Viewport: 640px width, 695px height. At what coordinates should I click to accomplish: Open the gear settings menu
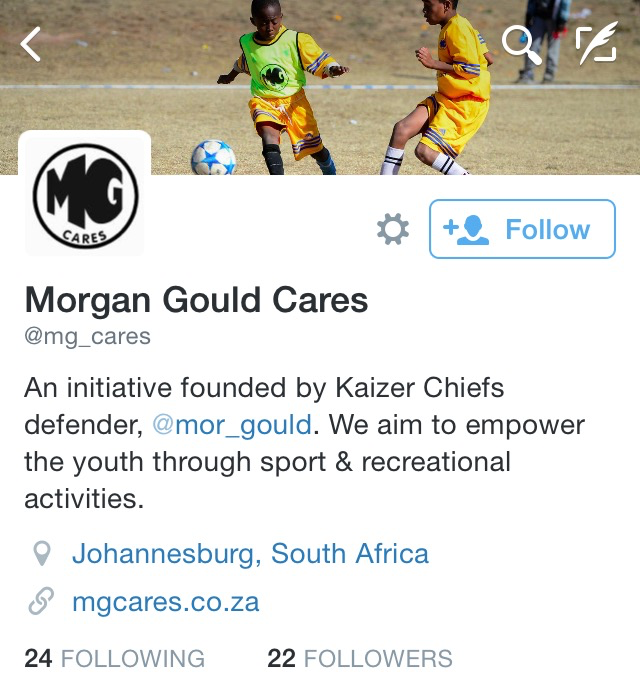[393, 229]
